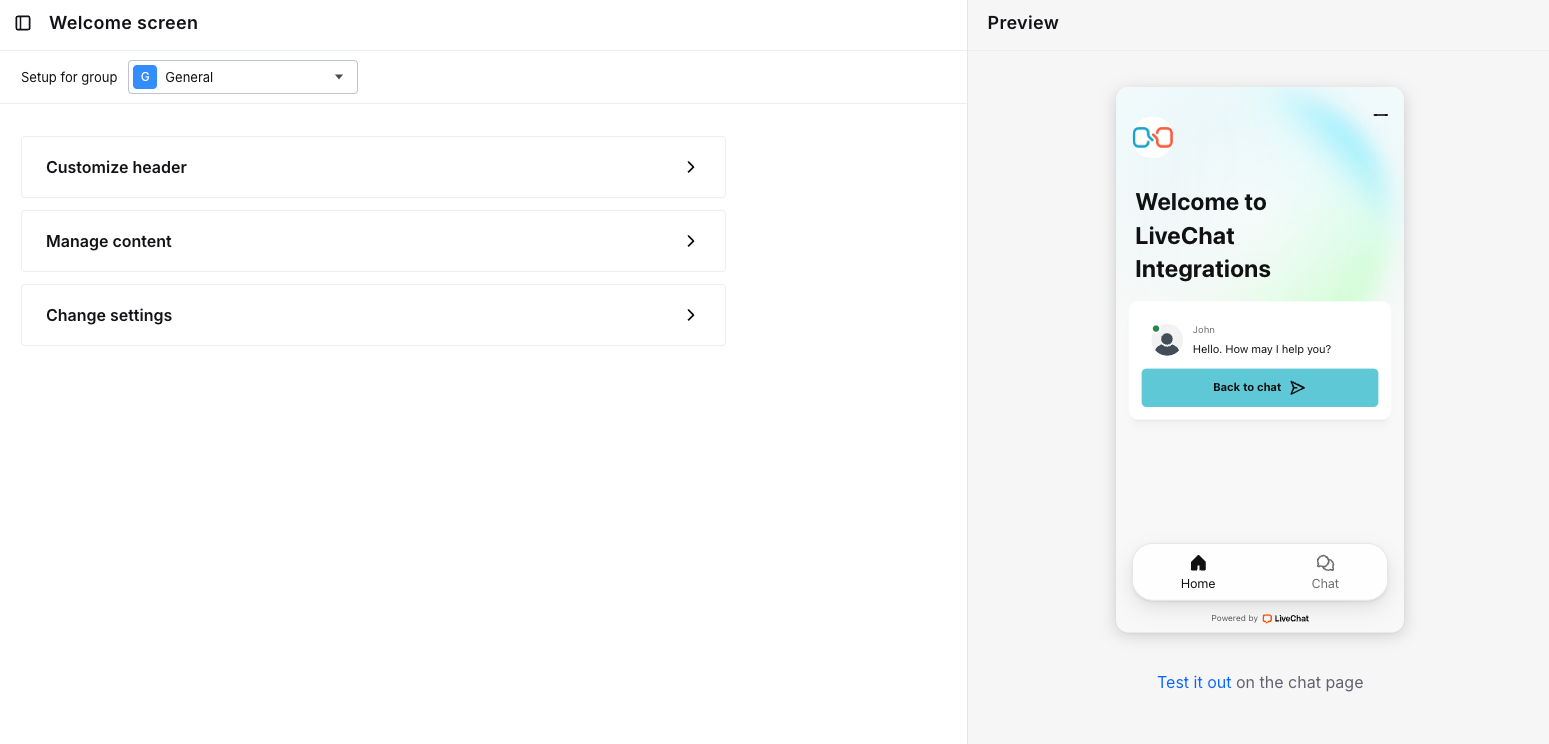Toggle the sidebar panel icon

pyautogui.click(x=23, y=23)
